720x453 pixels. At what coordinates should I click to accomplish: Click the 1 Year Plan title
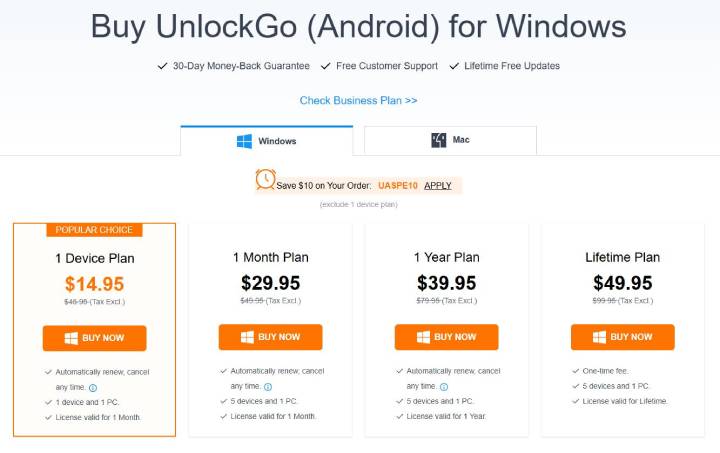tap(446, 257)
